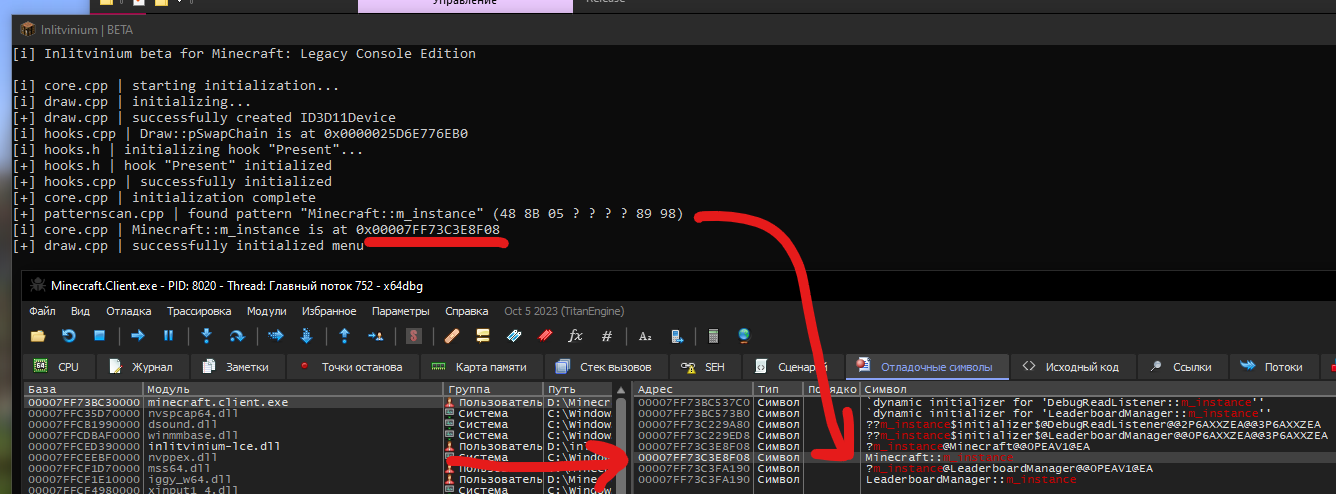Open the Параметры menu

(x=401, y=311)
